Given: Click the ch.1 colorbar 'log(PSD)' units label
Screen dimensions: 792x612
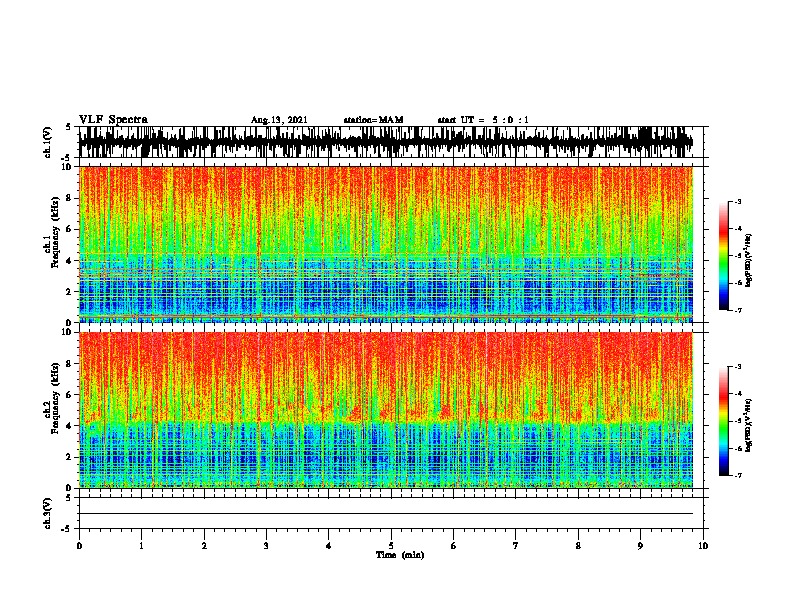Looking at the screenshot, I should 749,260.
